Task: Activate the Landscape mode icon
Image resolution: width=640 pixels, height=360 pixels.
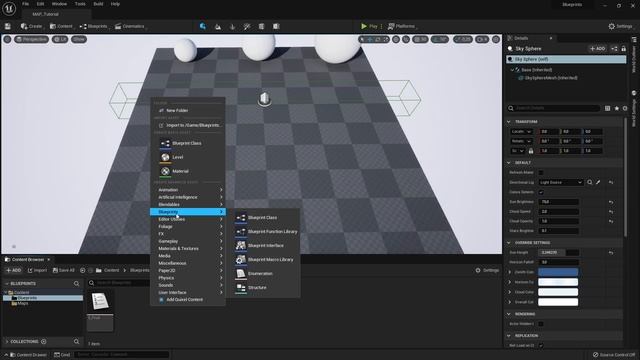Action: (218, 27)
